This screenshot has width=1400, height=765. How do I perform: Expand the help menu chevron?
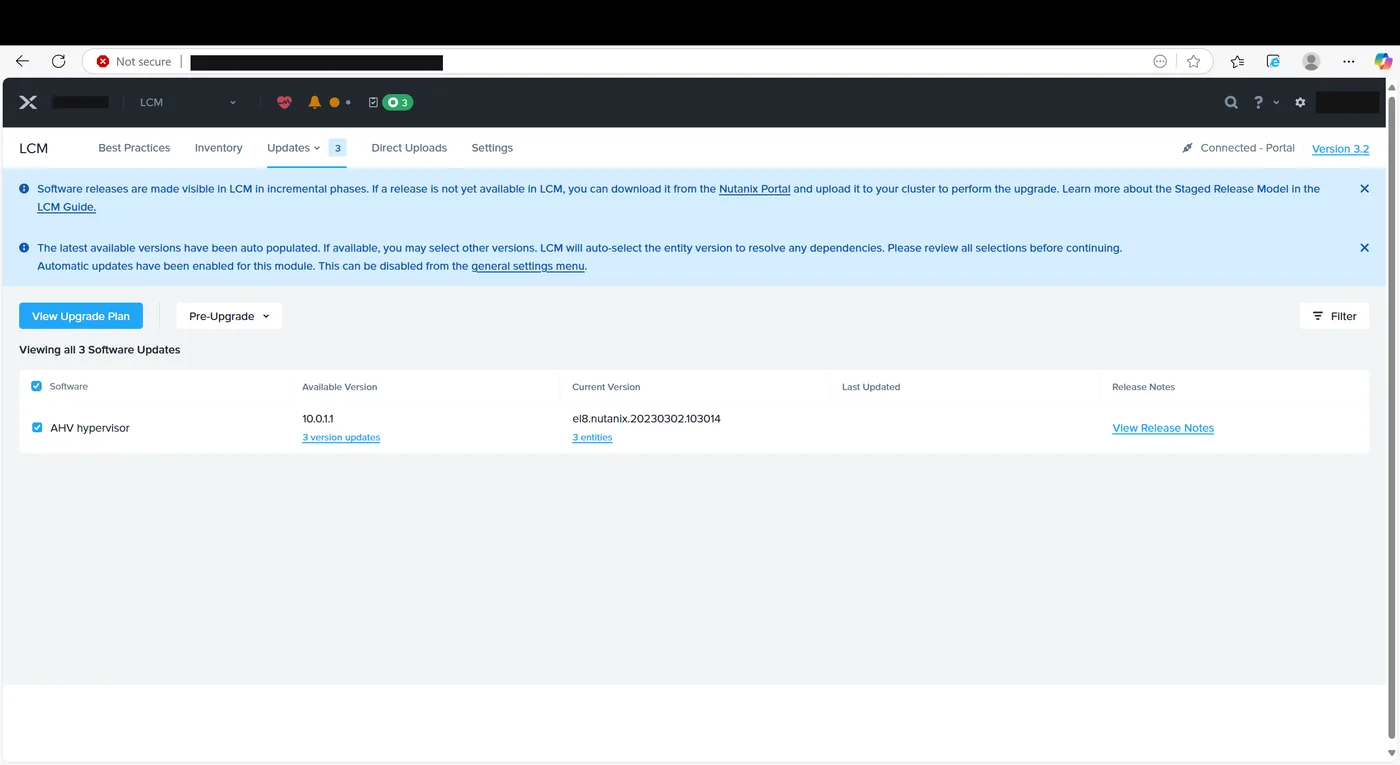tap(1276, 102)
